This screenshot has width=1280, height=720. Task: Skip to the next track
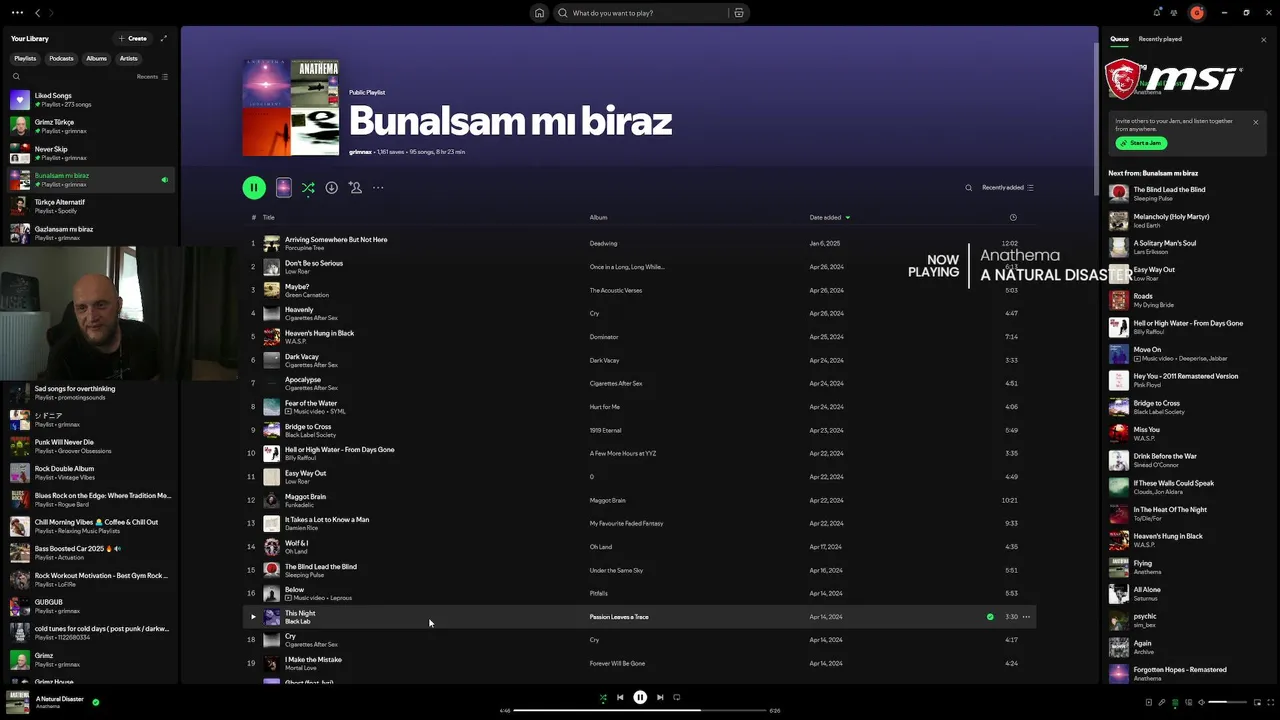tap(660, 698)
